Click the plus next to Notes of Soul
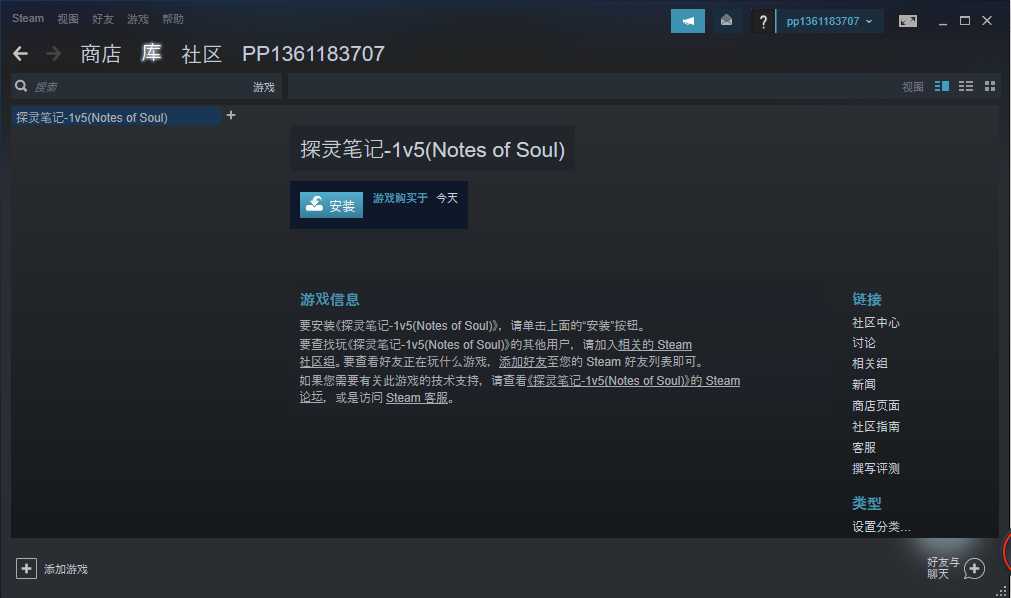The height and width of the screenshot is (598, 1011). tap(231, 115)
